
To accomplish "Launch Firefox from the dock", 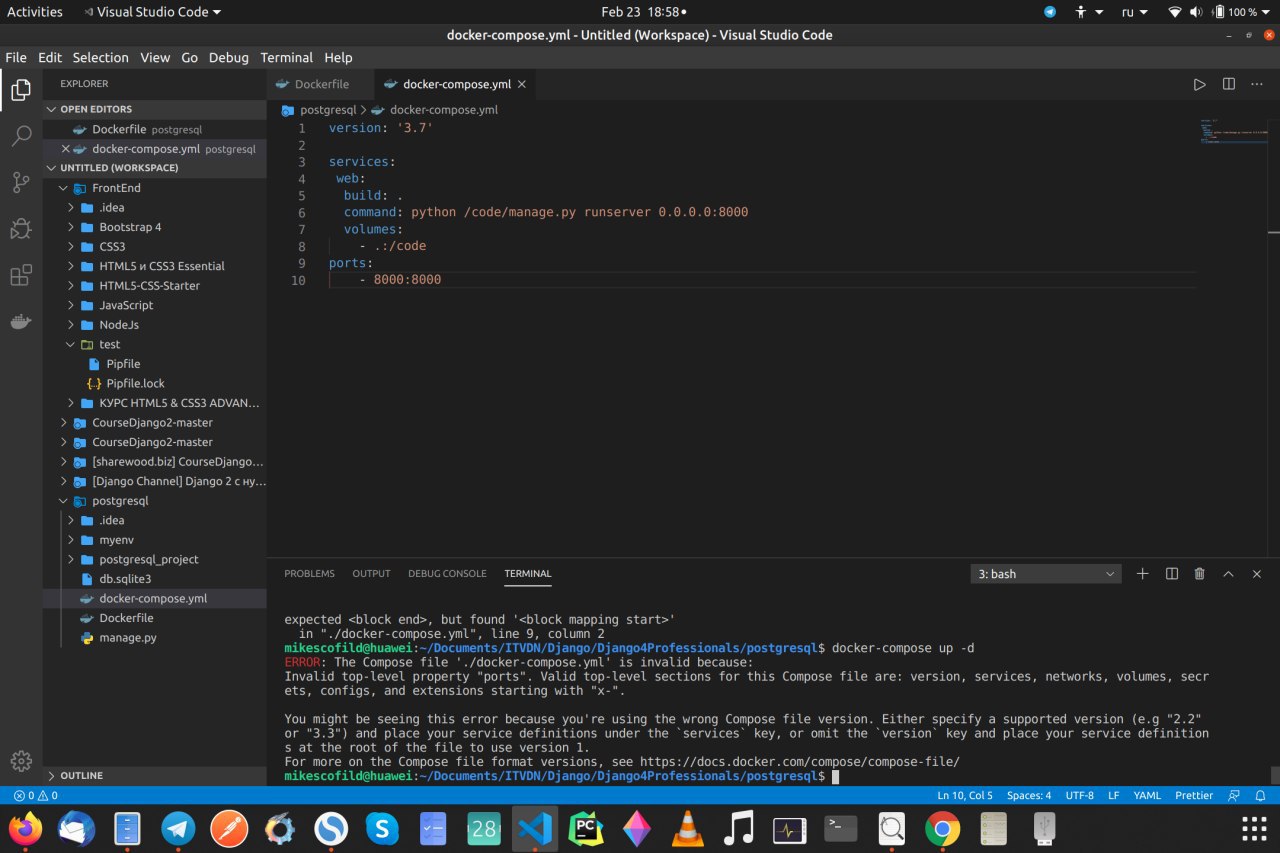I will pyautogui.click(x=25, y=828).
